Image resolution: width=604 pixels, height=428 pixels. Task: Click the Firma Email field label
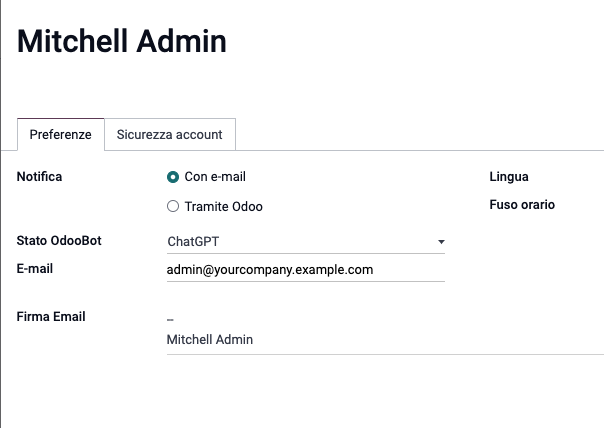(x=51, y=317)
